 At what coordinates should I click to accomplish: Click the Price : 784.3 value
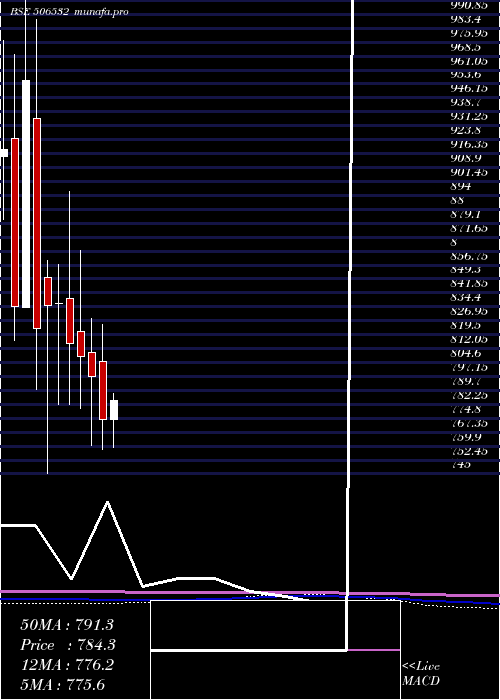coord(68,645)
